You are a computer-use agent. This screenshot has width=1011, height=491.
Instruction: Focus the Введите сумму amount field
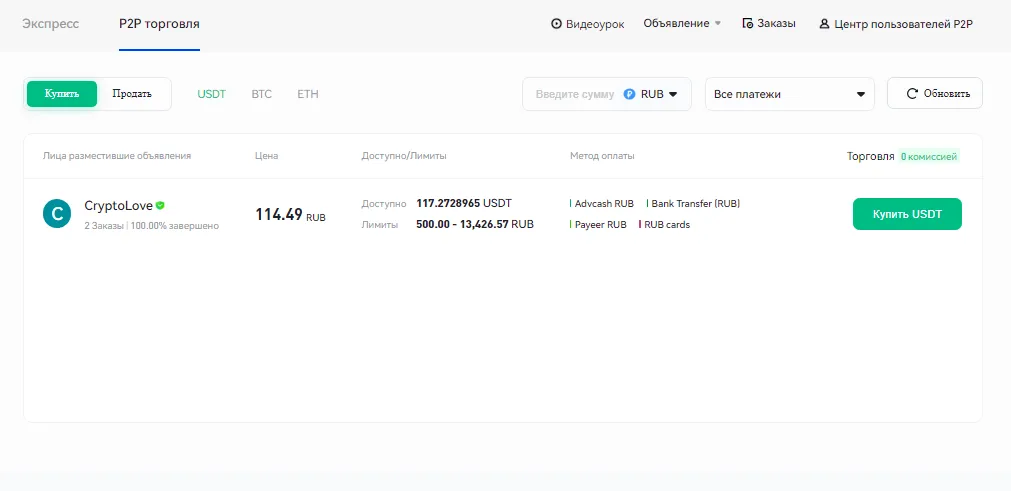[574, 94]
